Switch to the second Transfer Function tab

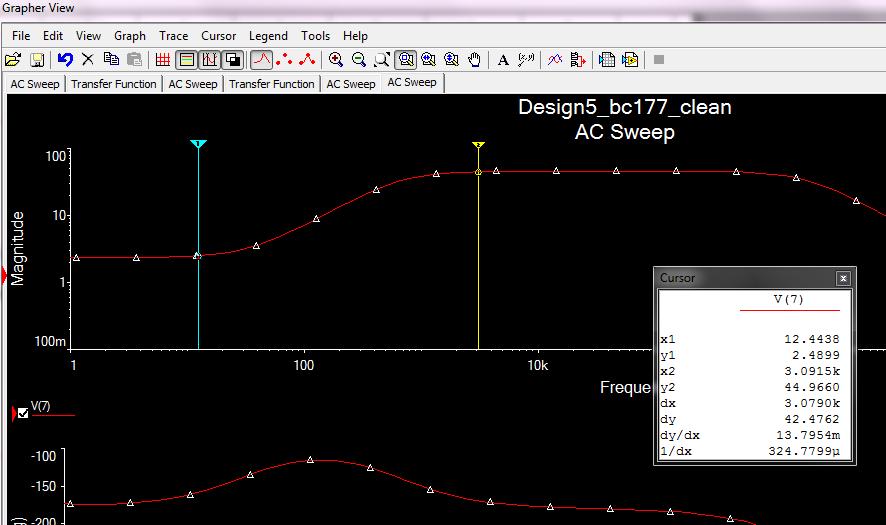(x=272, y=84)
